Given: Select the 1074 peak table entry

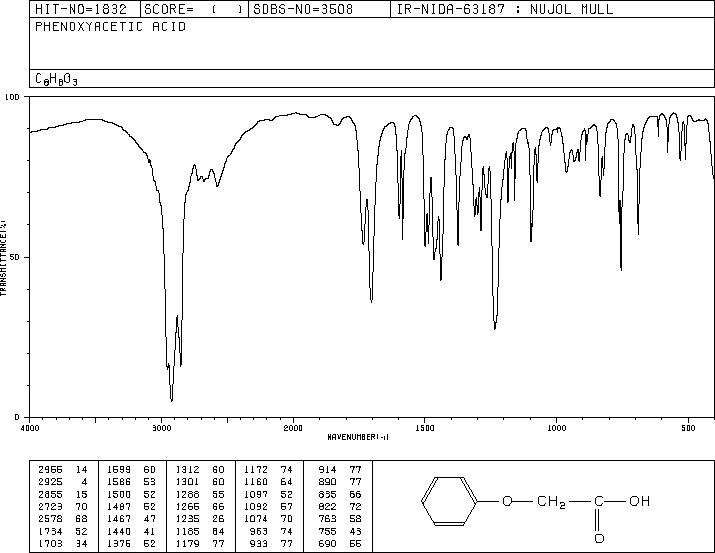Looking at the screenshot, I should (269, 519).
